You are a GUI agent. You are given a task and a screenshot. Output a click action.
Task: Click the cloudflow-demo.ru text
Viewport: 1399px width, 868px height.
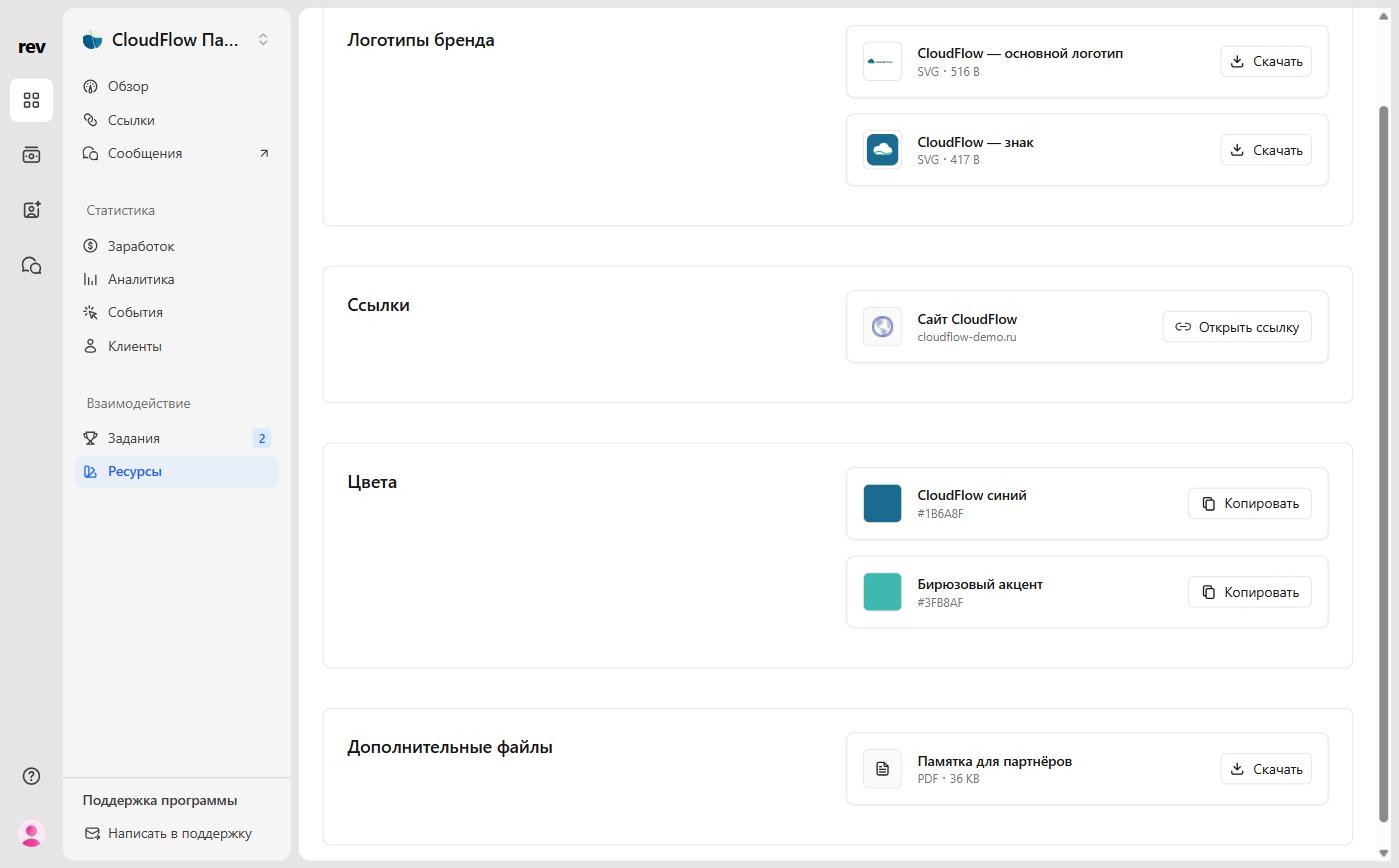967,337
